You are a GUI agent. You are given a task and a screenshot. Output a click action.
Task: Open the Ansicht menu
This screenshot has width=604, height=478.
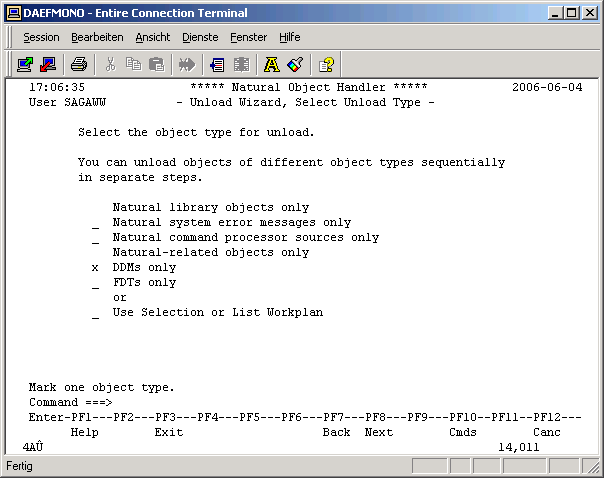pos(153,37)
